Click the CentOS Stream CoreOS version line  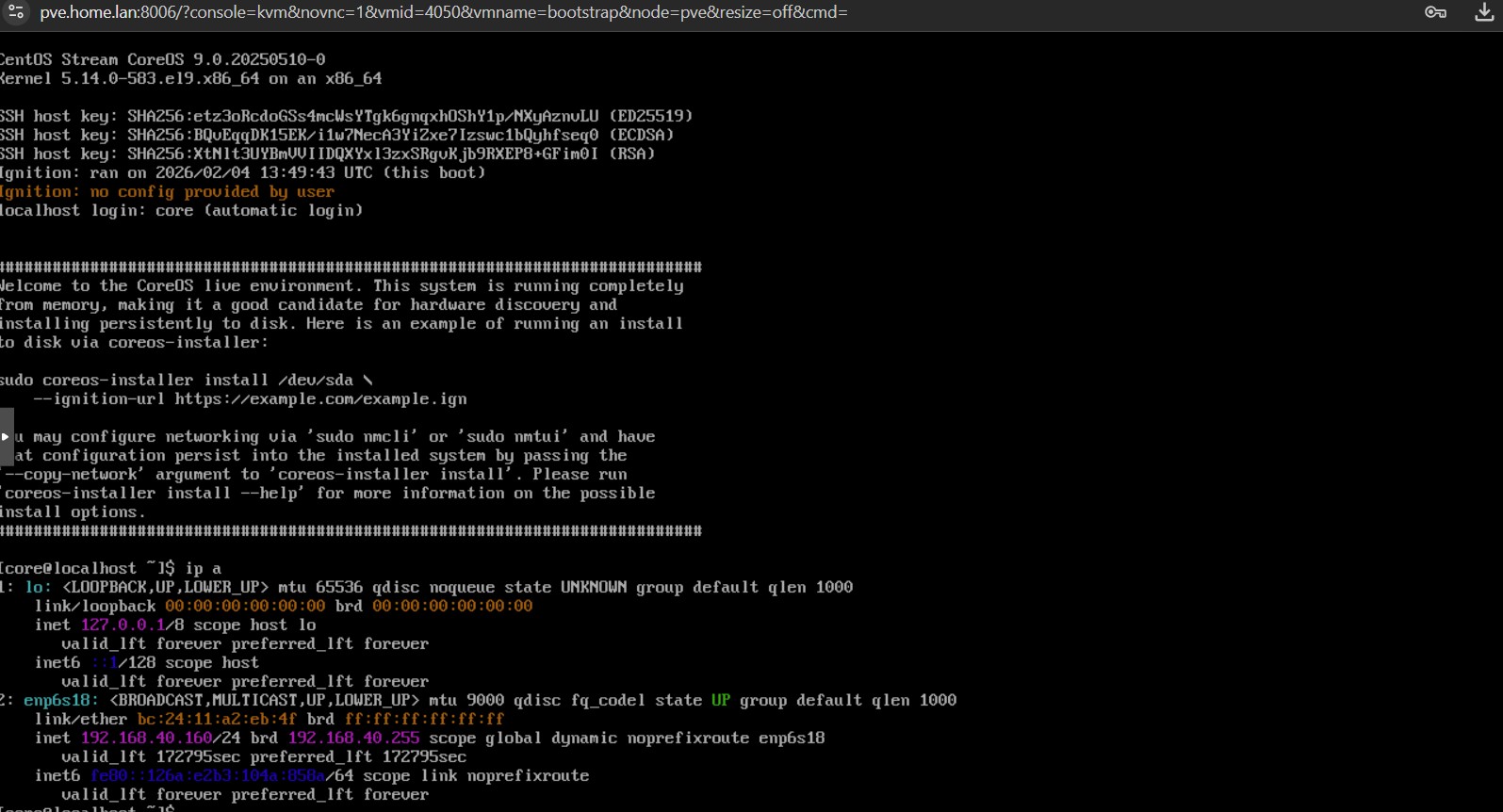click(x=162, y=59)
